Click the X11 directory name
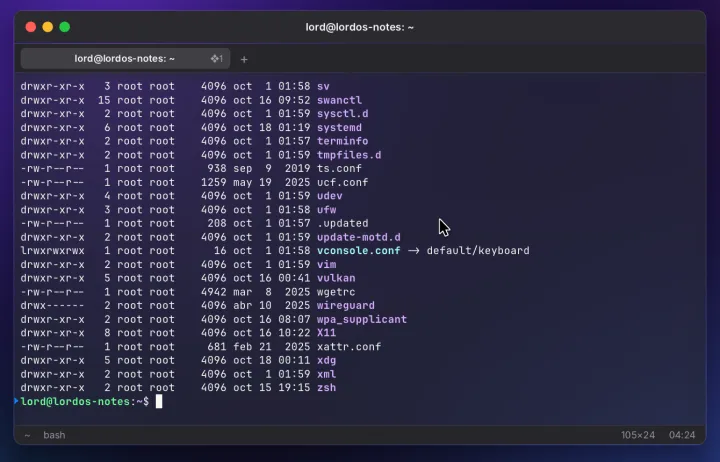 click(x=326, y=332)
